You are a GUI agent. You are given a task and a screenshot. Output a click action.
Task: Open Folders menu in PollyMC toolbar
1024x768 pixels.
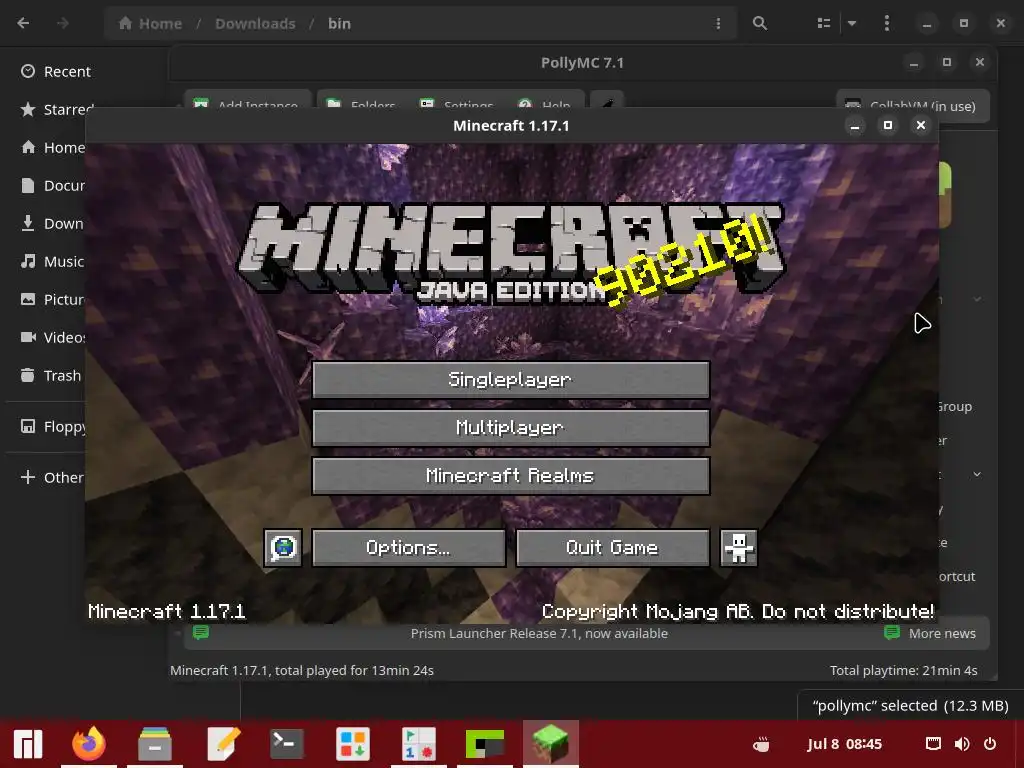(x=361, y=103)
